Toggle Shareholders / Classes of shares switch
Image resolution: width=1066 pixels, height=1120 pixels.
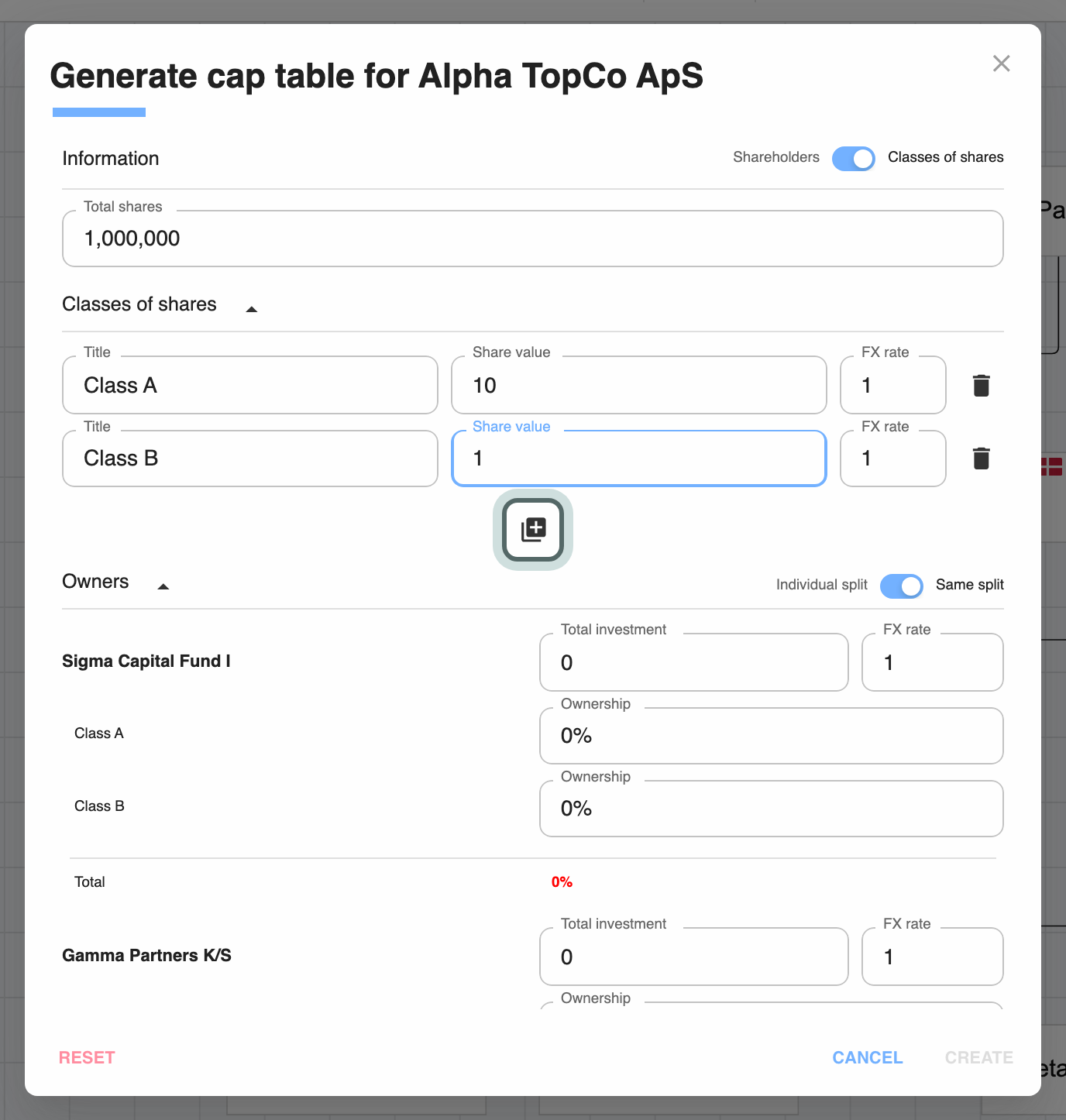853,158
